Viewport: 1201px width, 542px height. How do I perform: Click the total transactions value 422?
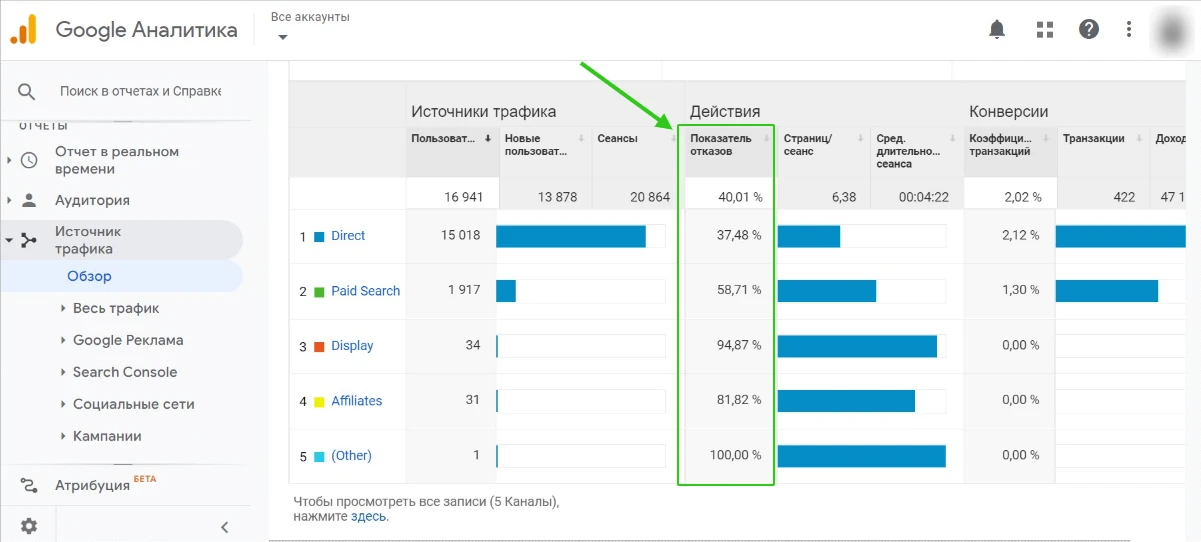[x=1124, y=197]
